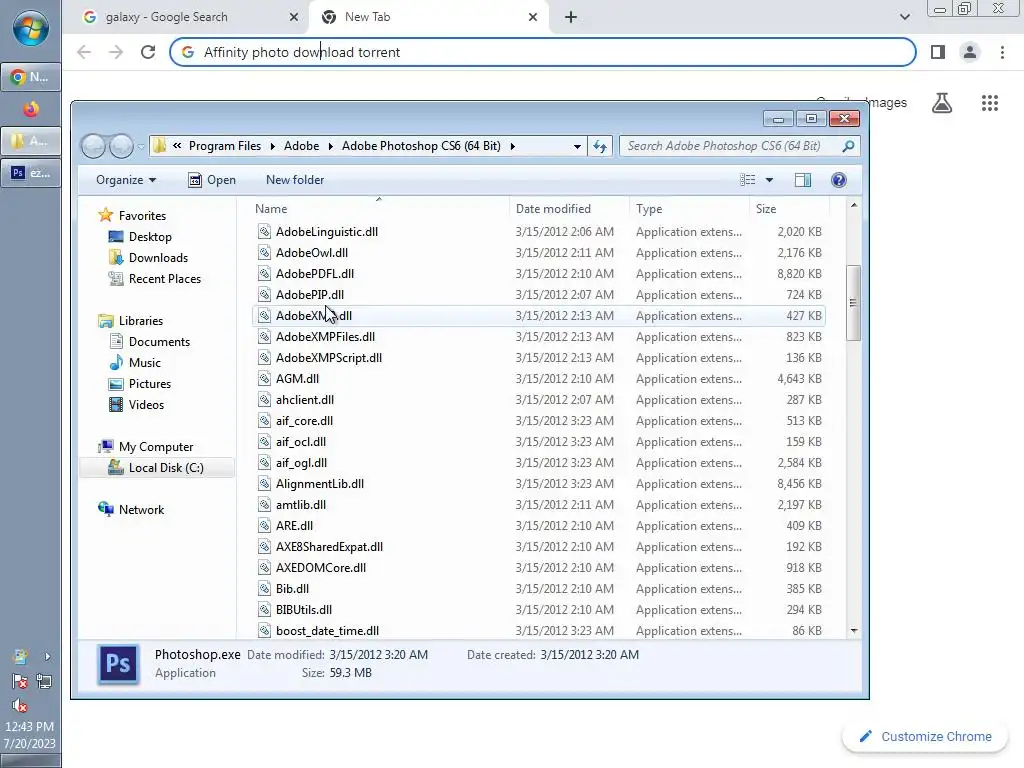Click the Action Center flag tray icon
The image size is (1024, 768).
20,681
